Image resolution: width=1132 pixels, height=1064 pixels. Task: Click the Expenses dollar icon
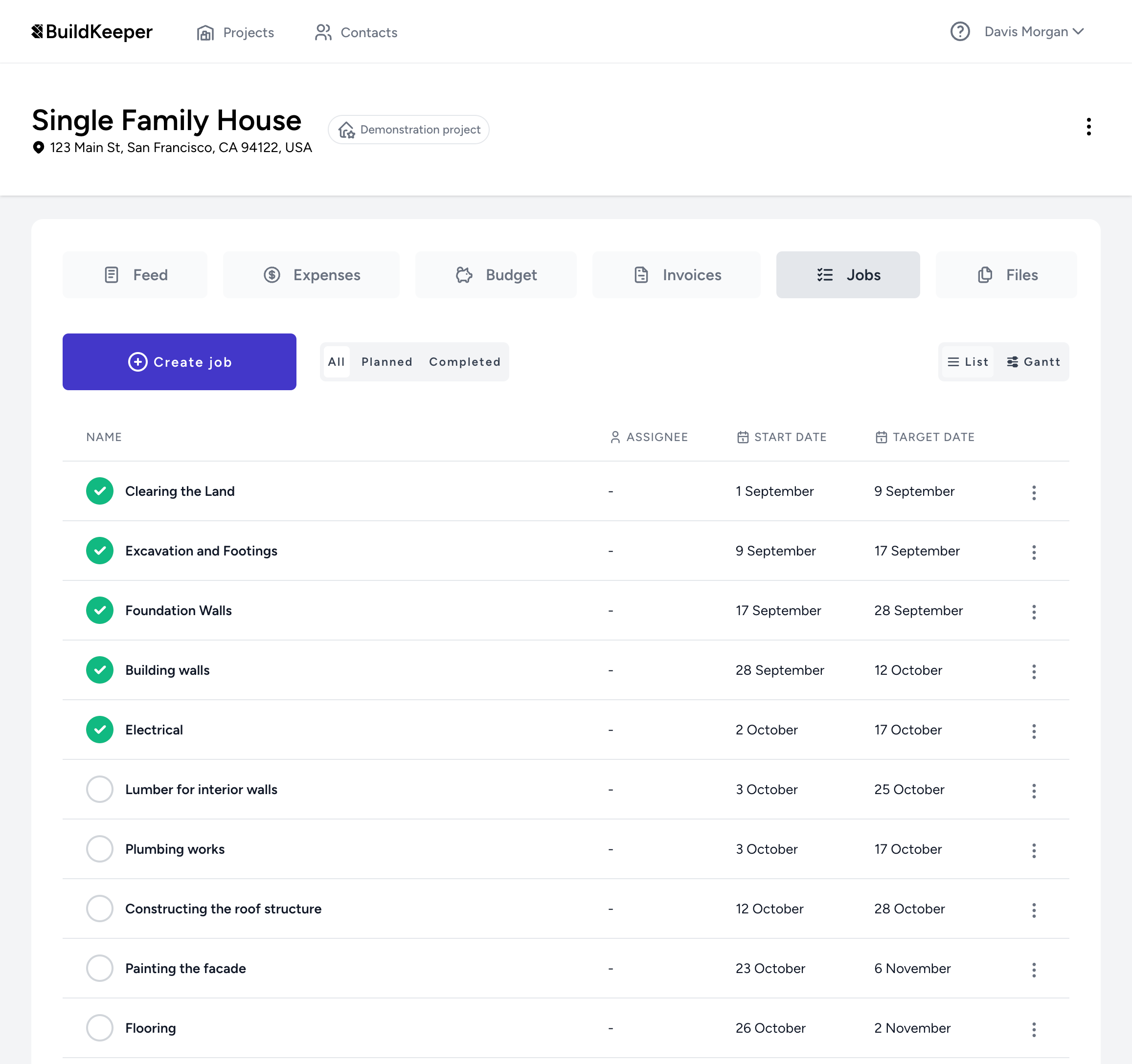tap(272, 274)
